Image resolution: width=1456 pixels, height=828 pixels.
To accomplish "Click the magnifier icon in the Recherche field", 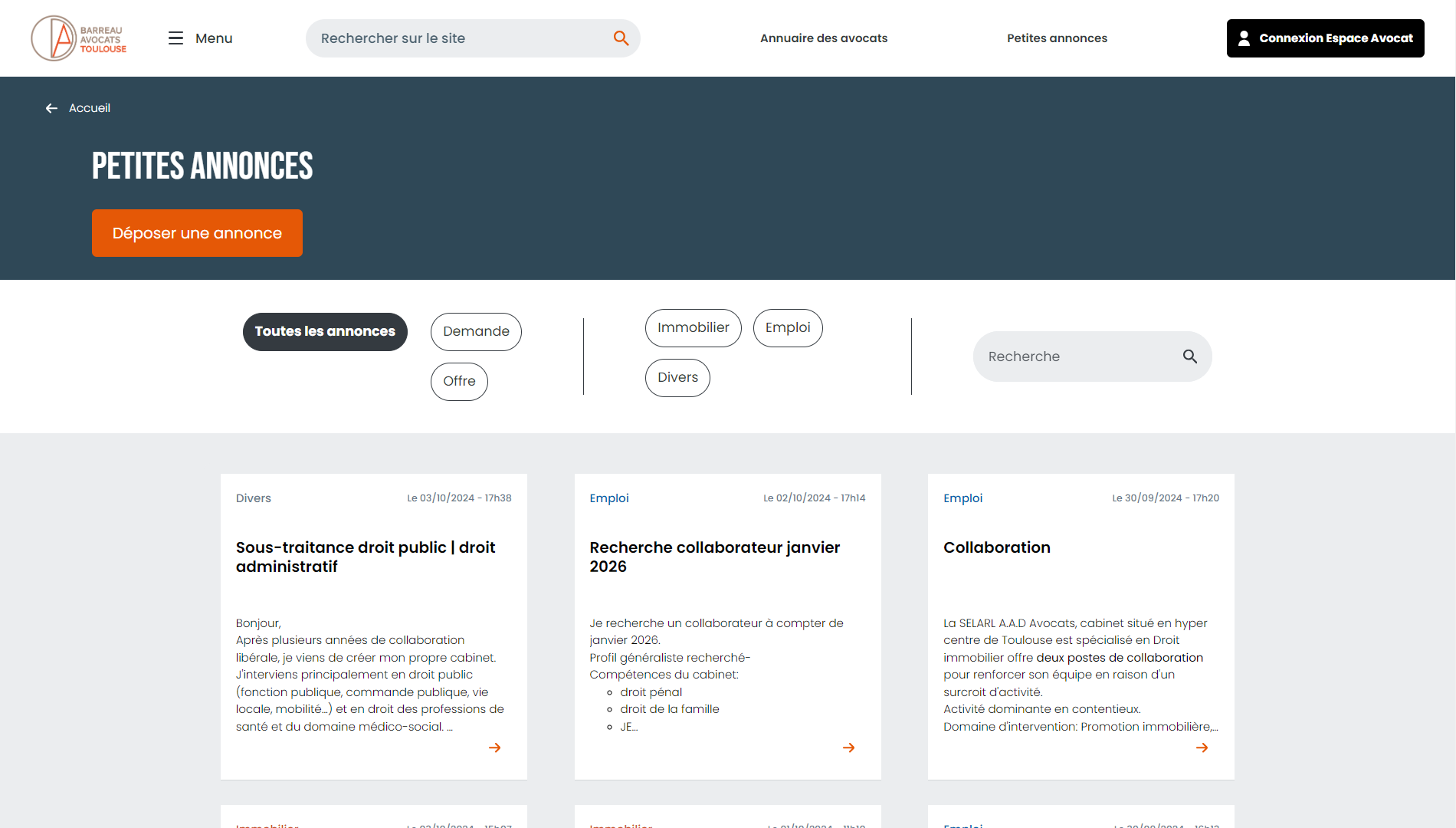I will tap(1189, 356).
